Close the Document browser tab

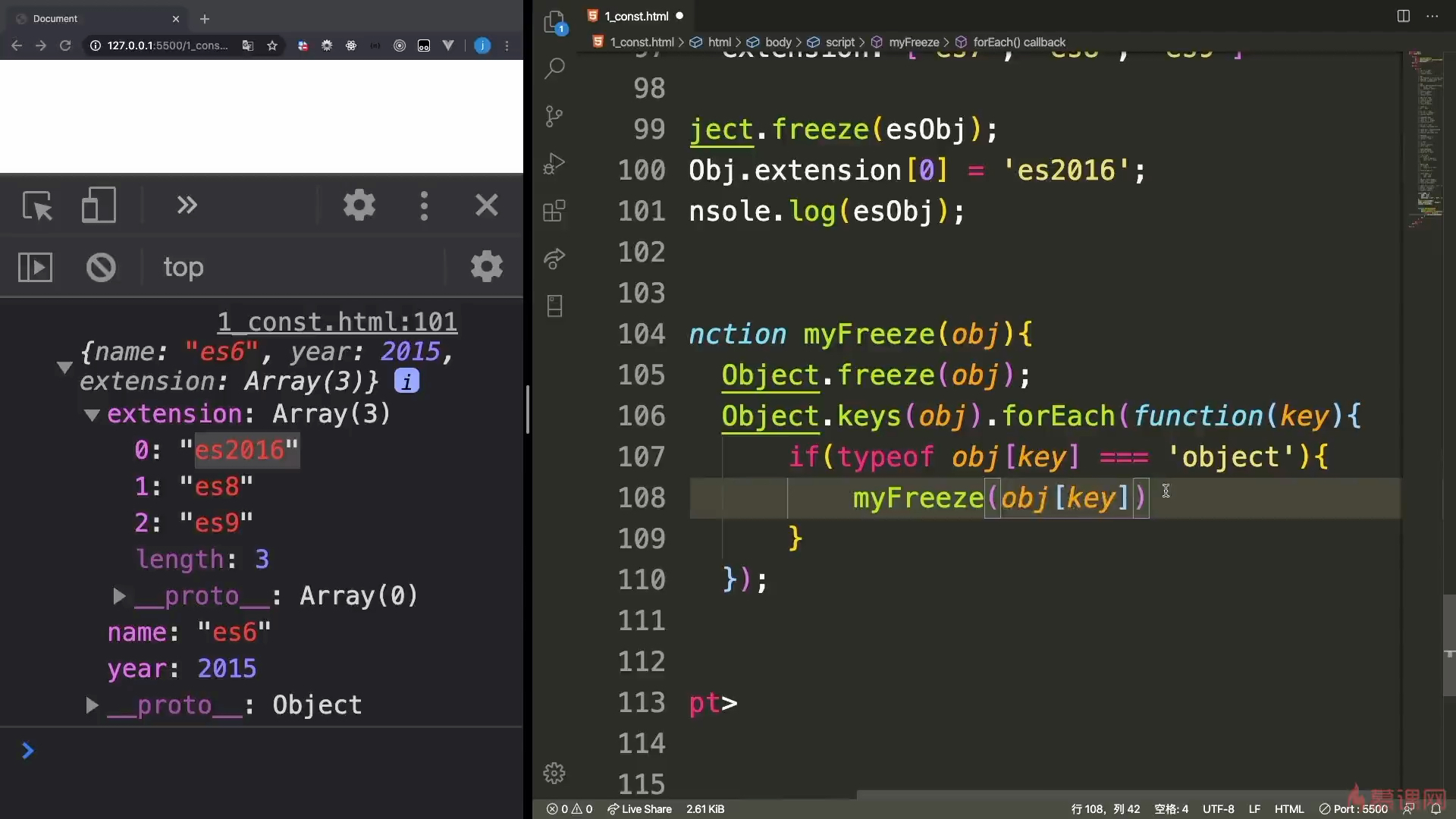point(176,19)
